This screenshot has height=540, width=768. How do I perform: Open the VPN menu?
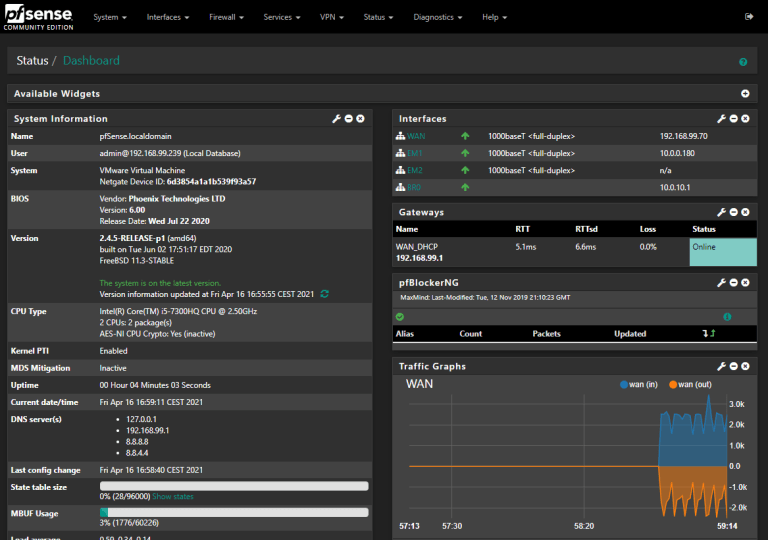point(331,17)
